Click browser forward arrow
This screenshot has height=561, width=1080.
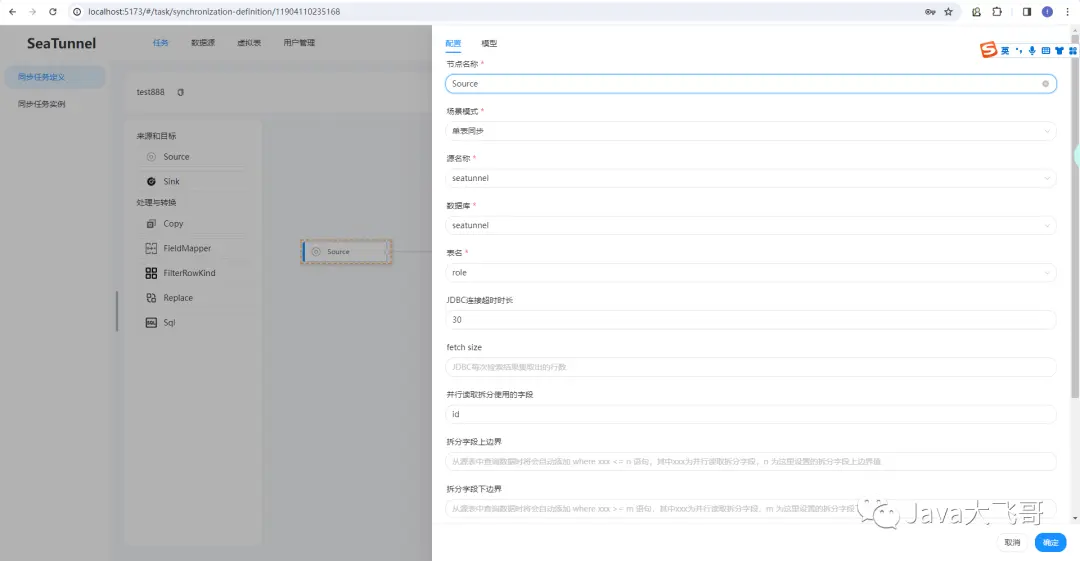tap(32, 12)
